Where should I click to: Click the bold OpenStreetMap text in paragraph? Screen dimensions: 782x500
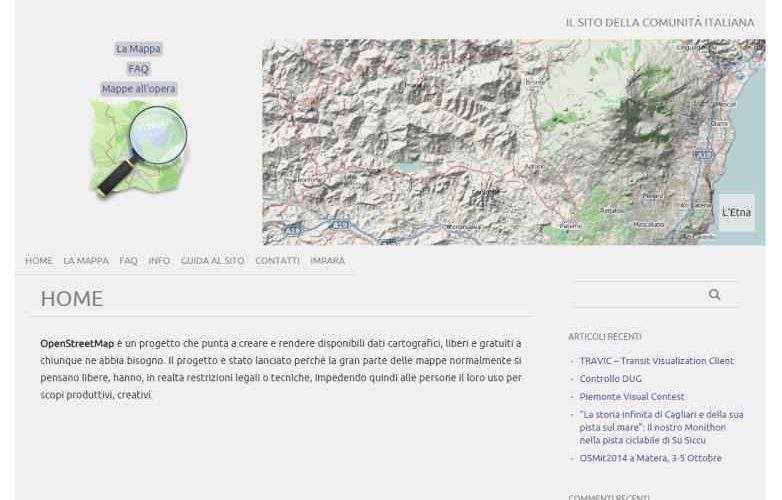pyautogui.click(x=77, y=343)
